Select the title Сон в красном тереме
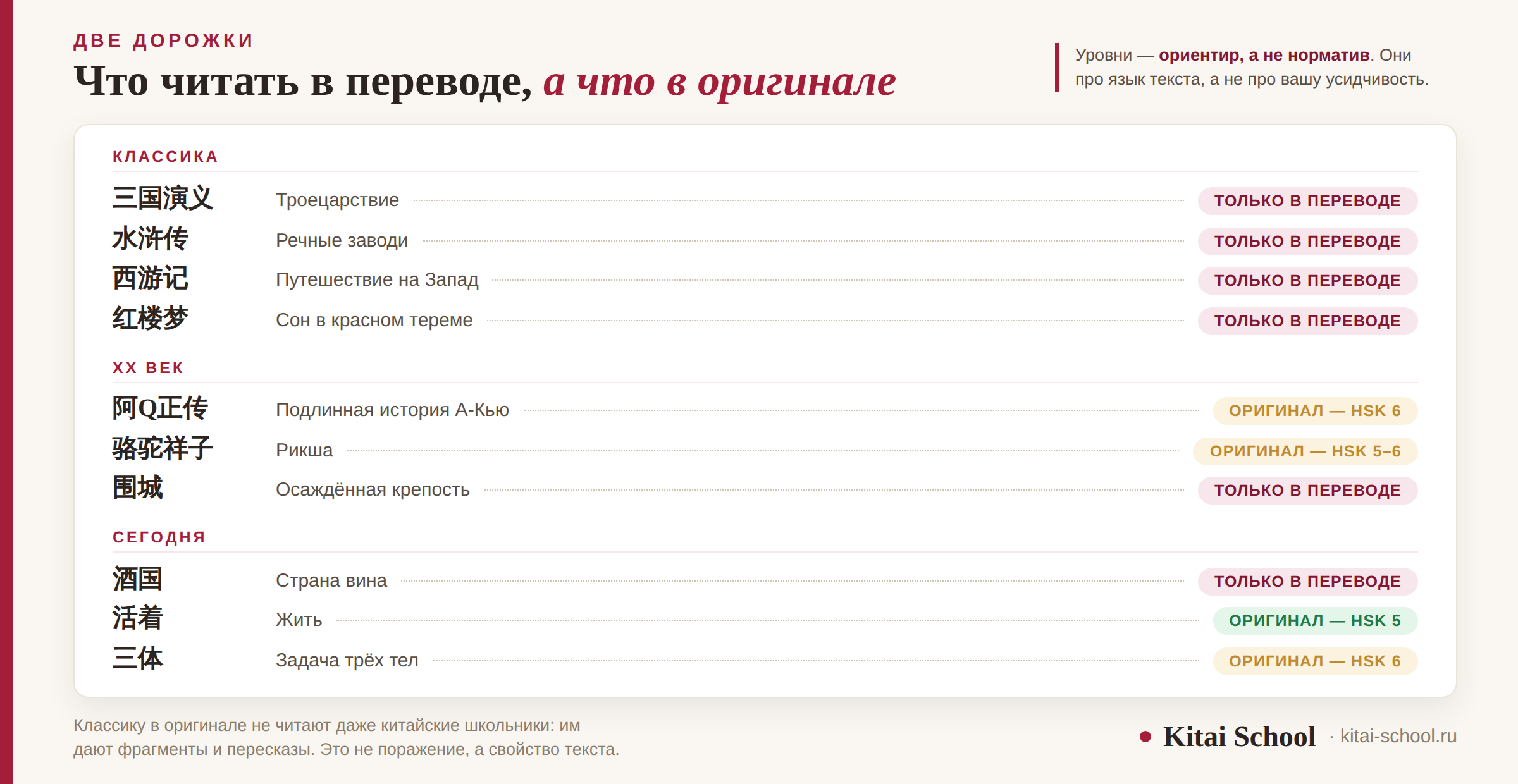The height and width of the screenshot is (784, 1518). (x=374, y=320)
